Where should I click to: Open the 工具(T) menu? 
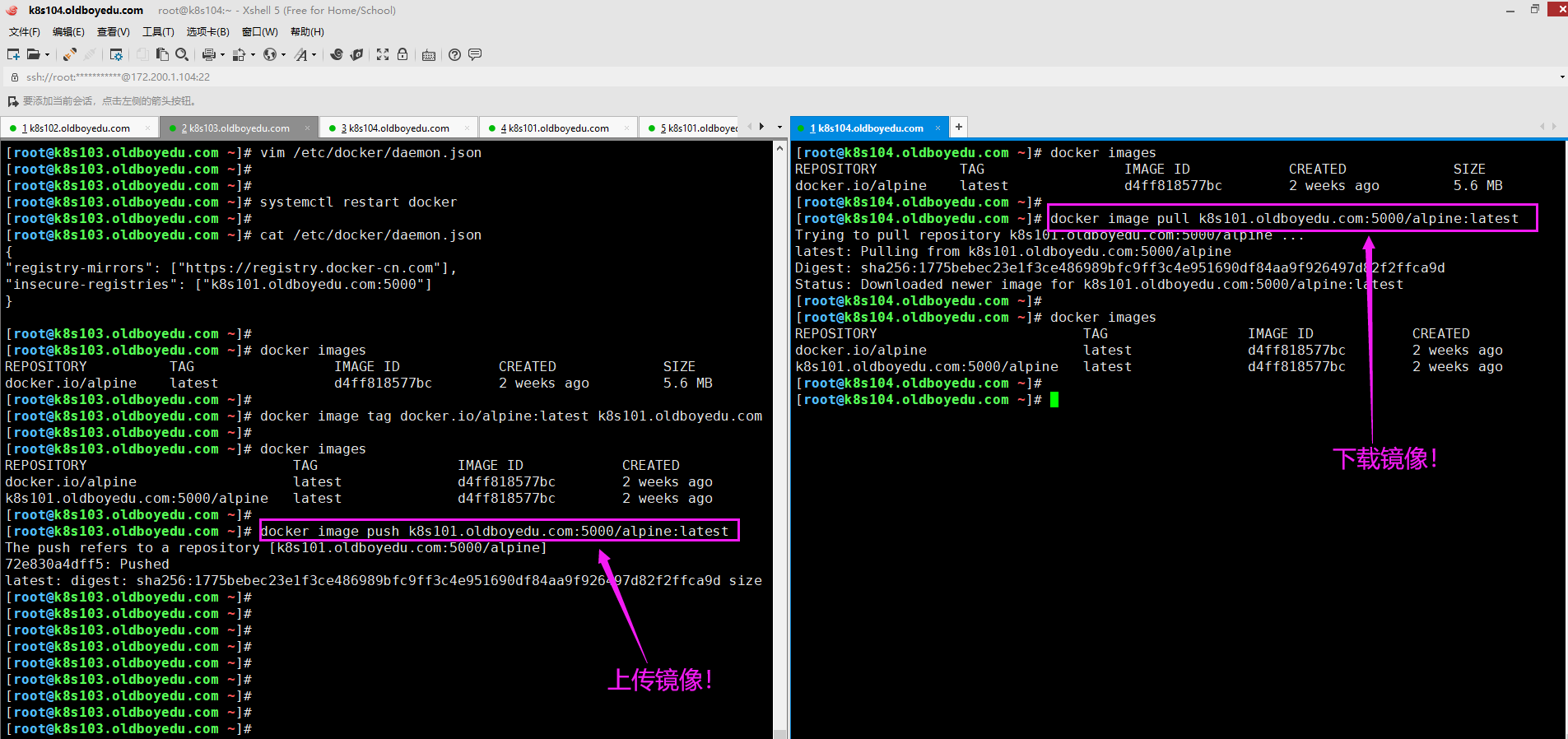pos(158,32)
